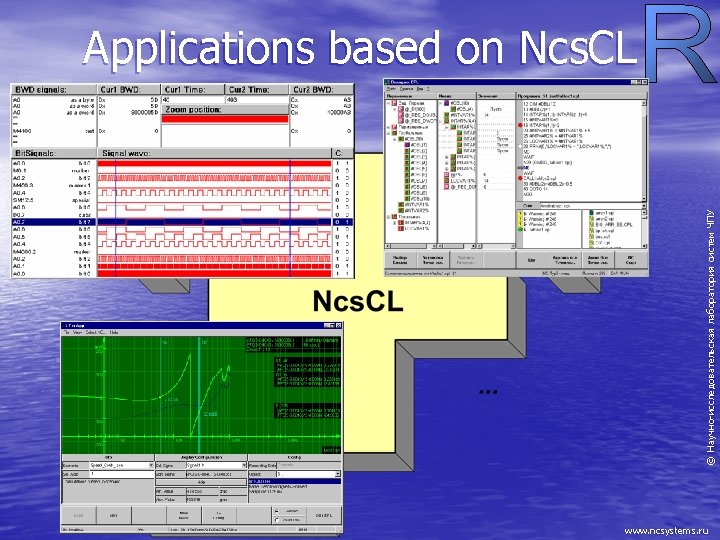Click the Signal wave header
The image size is (720, 540).
pyautogui.click(x=214, y=153)
